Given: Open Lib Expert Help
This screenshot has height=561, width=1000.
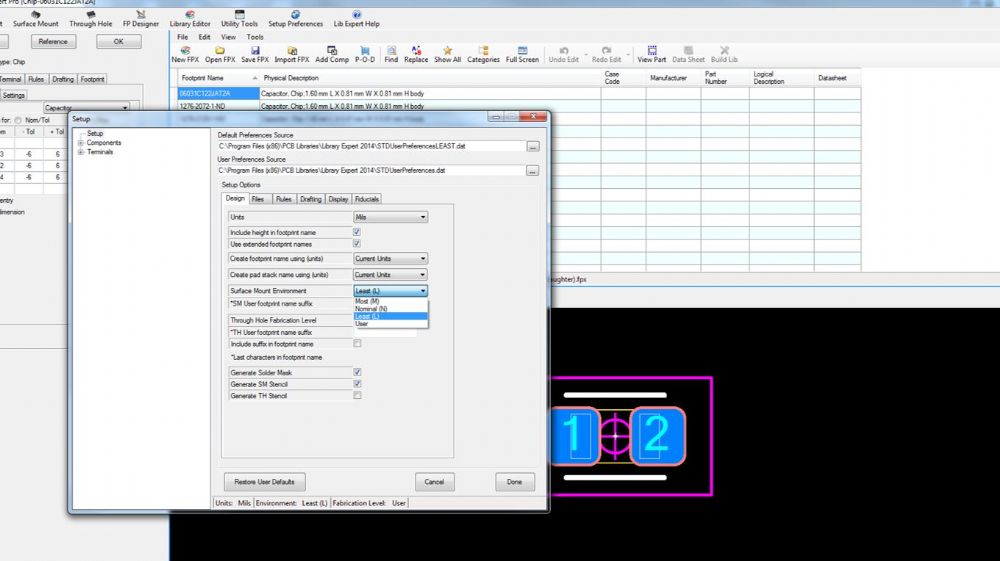Looking at the screenshot, I should 357,15.
